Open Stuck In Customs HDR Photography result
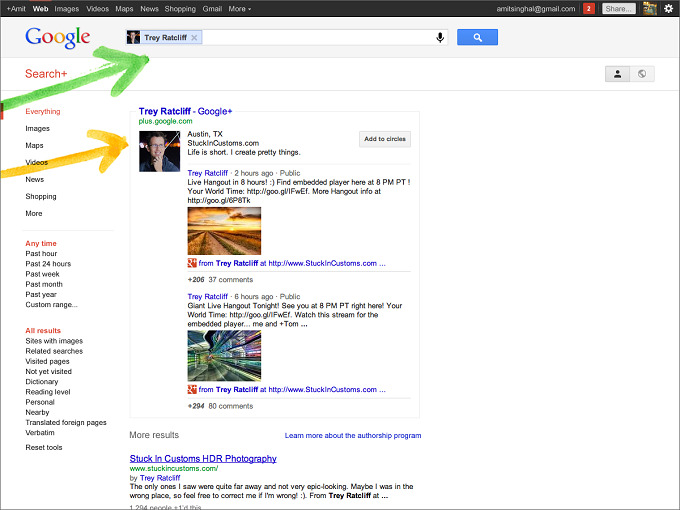Image resolution: width=680 pixels, height=510 pixels. pos(203,458)
